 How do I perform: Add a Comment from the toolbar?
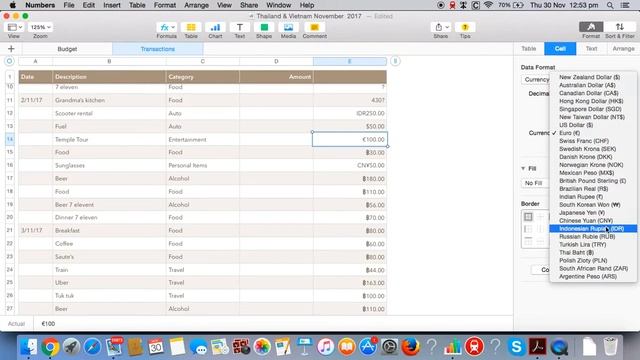314,27
